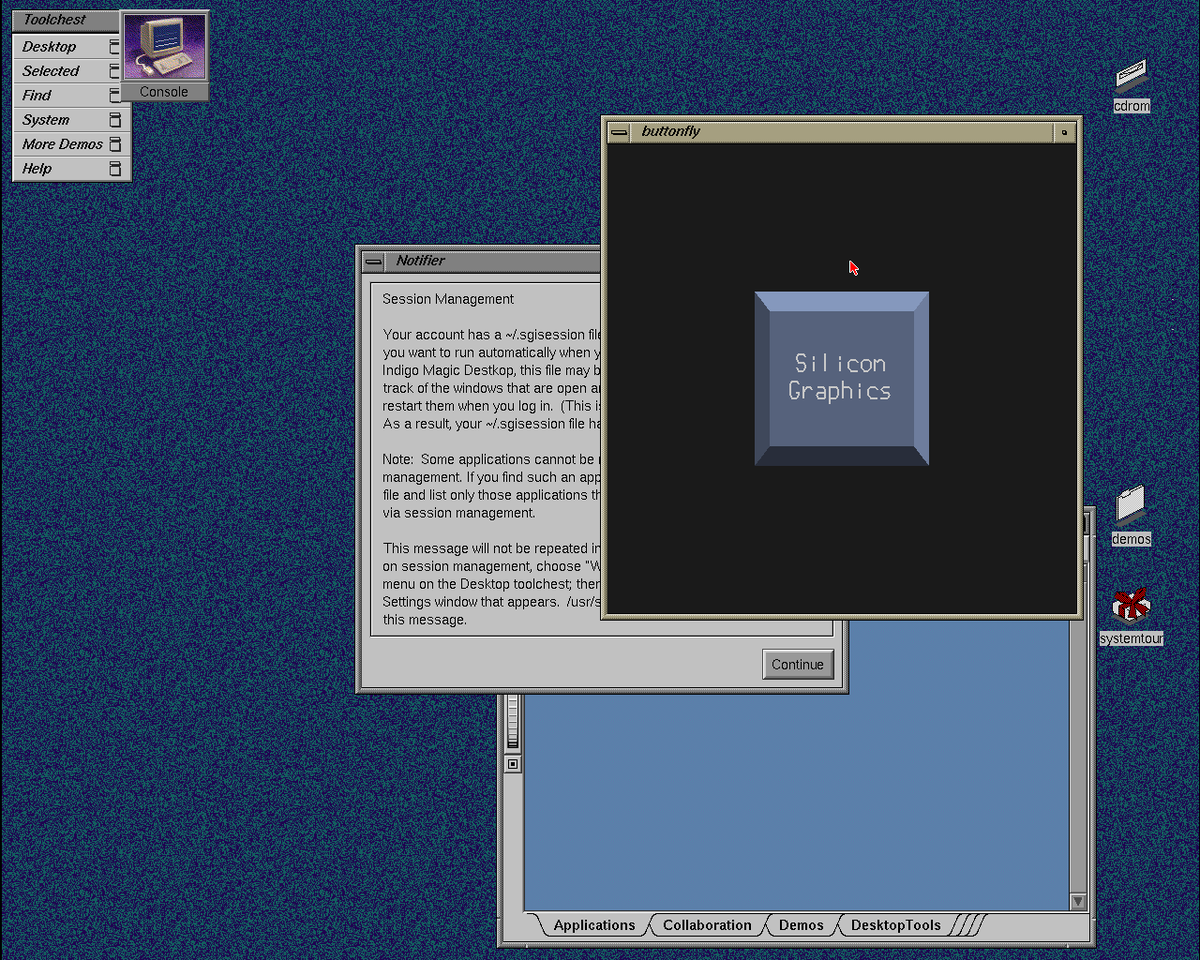The width and height of the screenshot is (1200, 960).
Task: Maximize the buttonfly window
Action: (x=1065, y=132)
